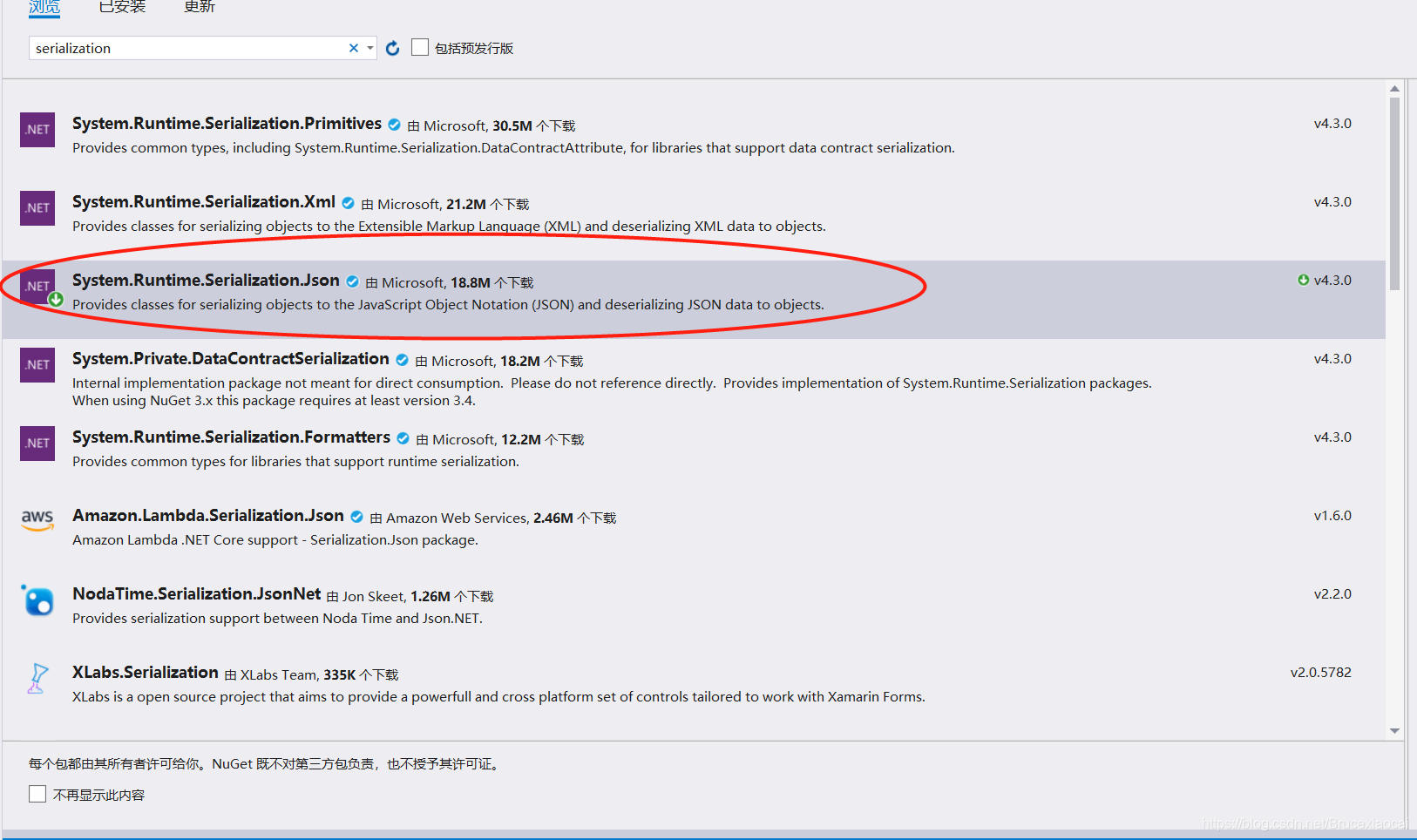
Task: Select System.Runtime.Serialization.Primitives package title
Action: click(x=227, y=124)
